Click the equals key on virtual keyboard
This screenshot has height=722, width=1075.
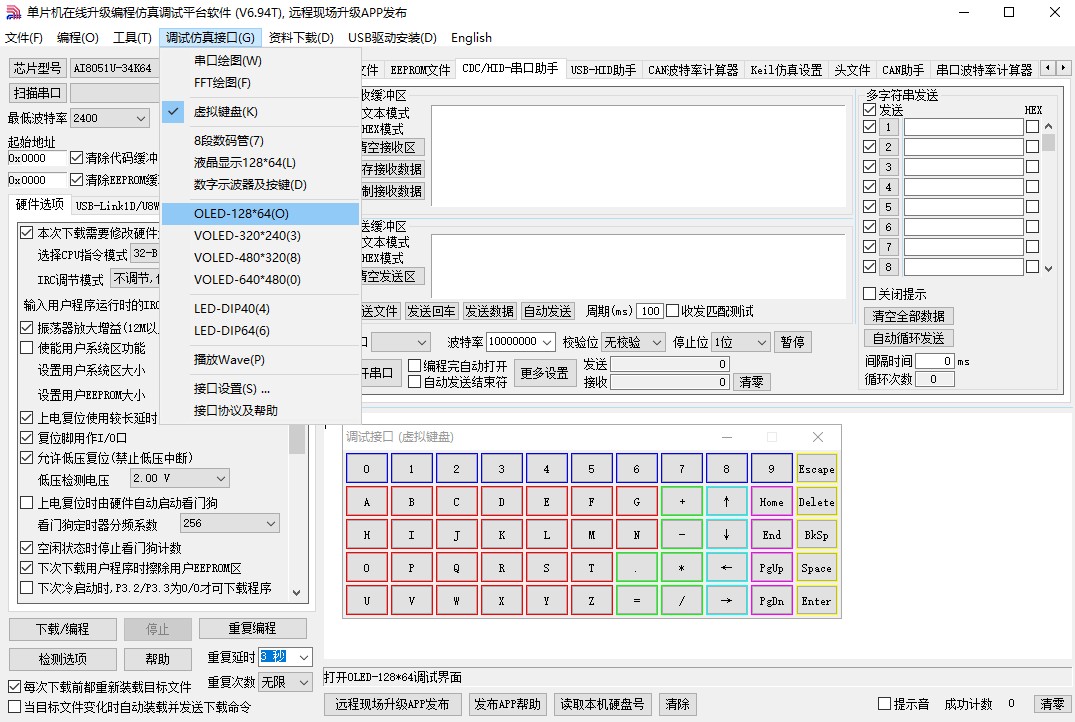click(636, 601)
